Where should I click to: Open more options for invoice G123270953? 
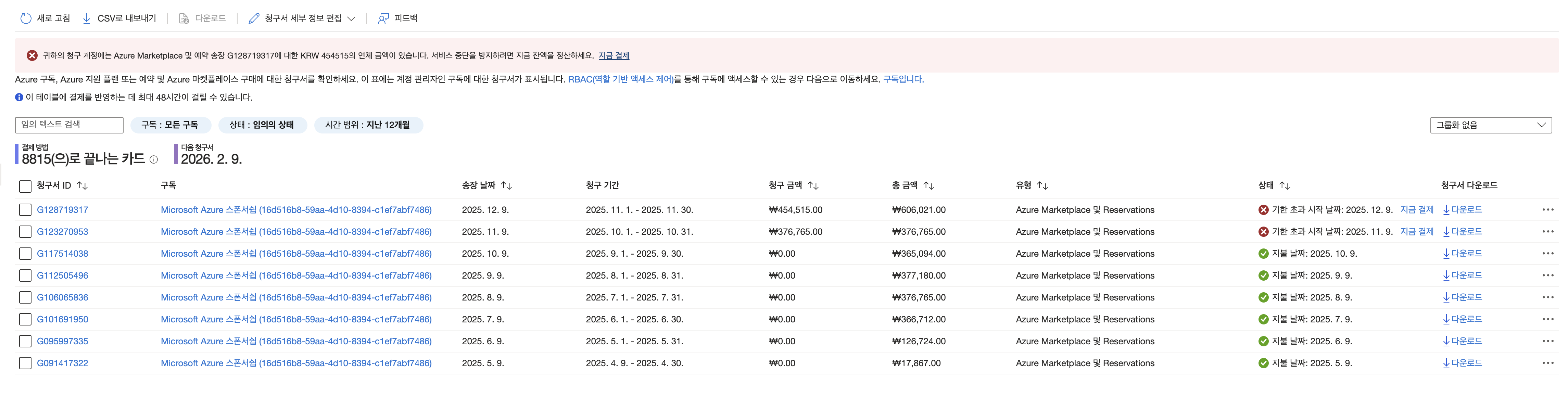[1548, 232]
